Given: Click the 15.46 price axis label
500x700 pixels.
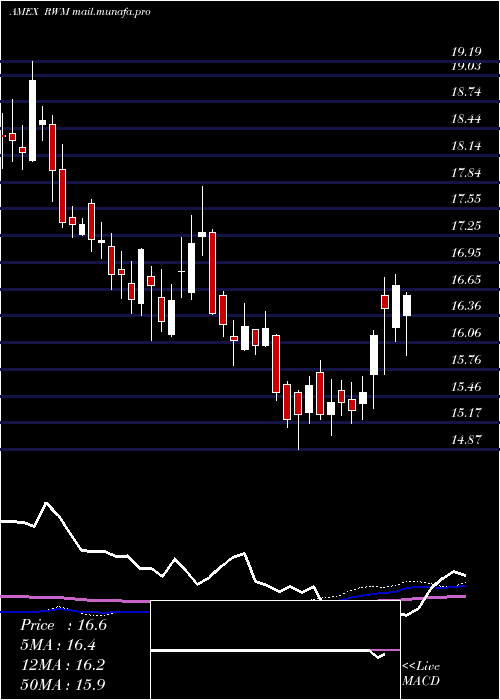Looking at the screenshot, I should coord(466,386).
